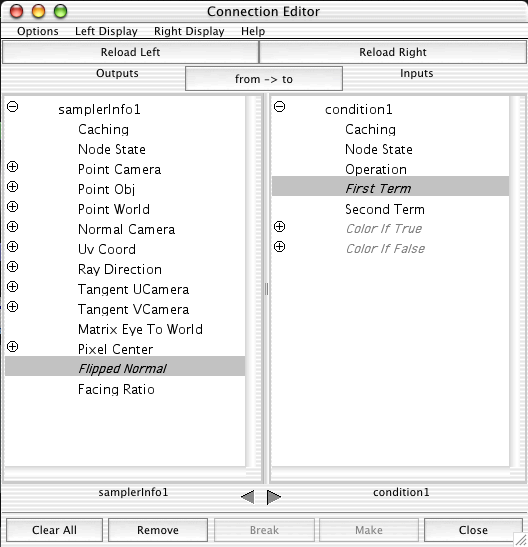Expand Color If False attribute

click(x=279, y=247)
